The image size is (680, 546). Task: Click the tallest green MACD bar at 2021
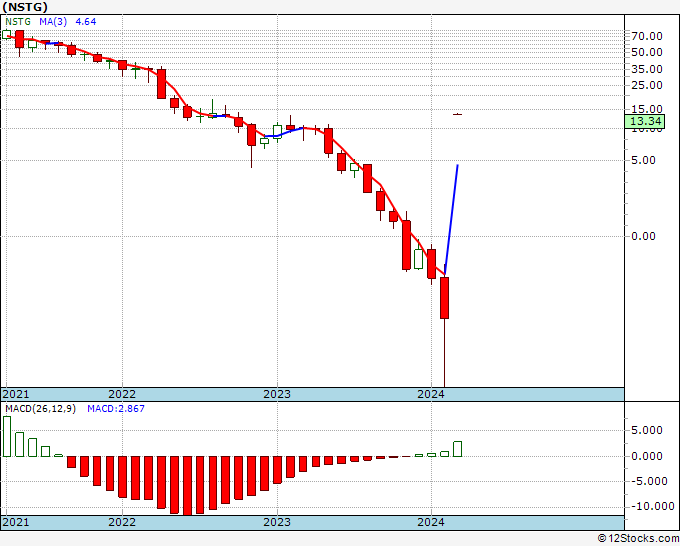(x=7, y=436)
